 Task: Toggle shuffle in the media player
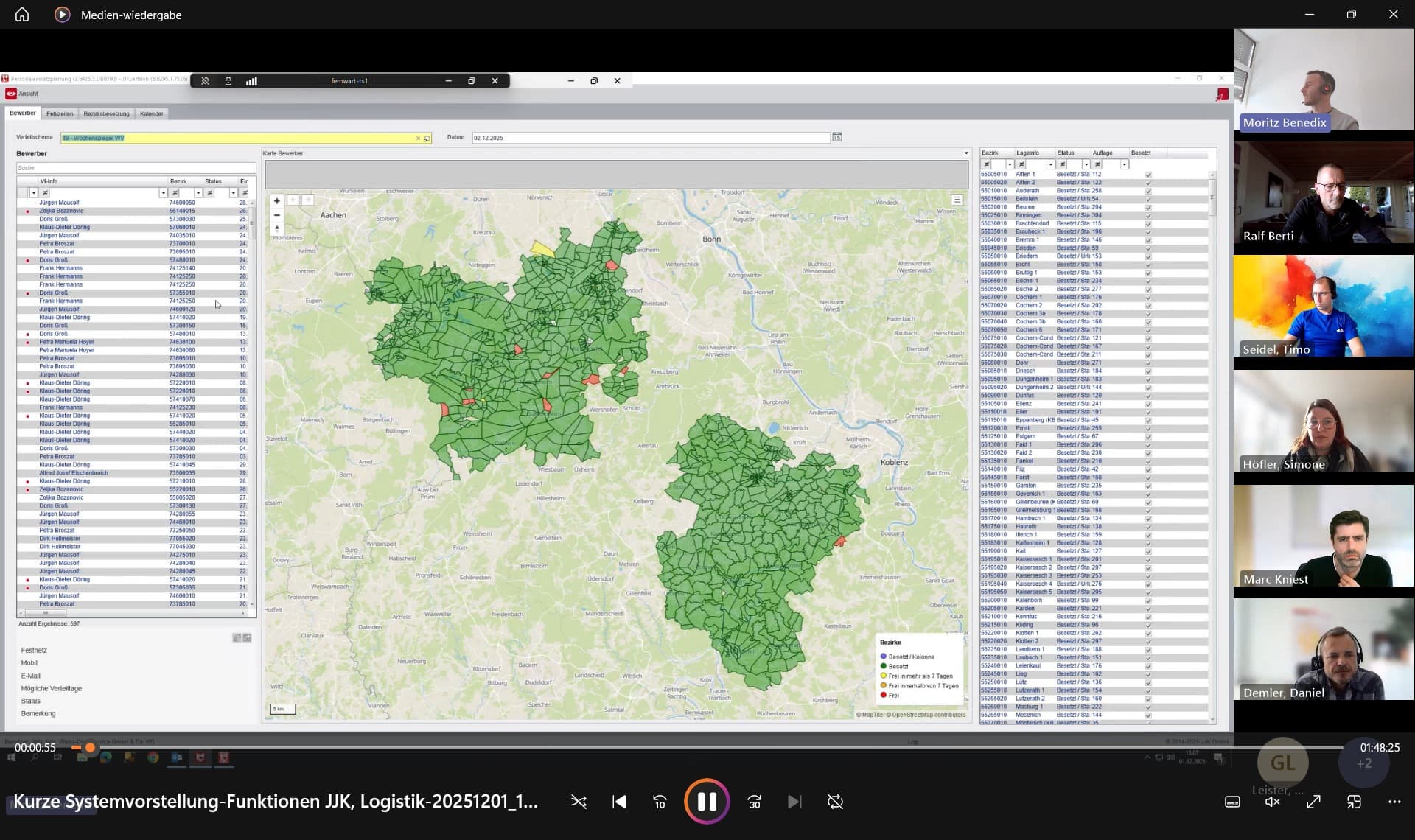point(579,802)
